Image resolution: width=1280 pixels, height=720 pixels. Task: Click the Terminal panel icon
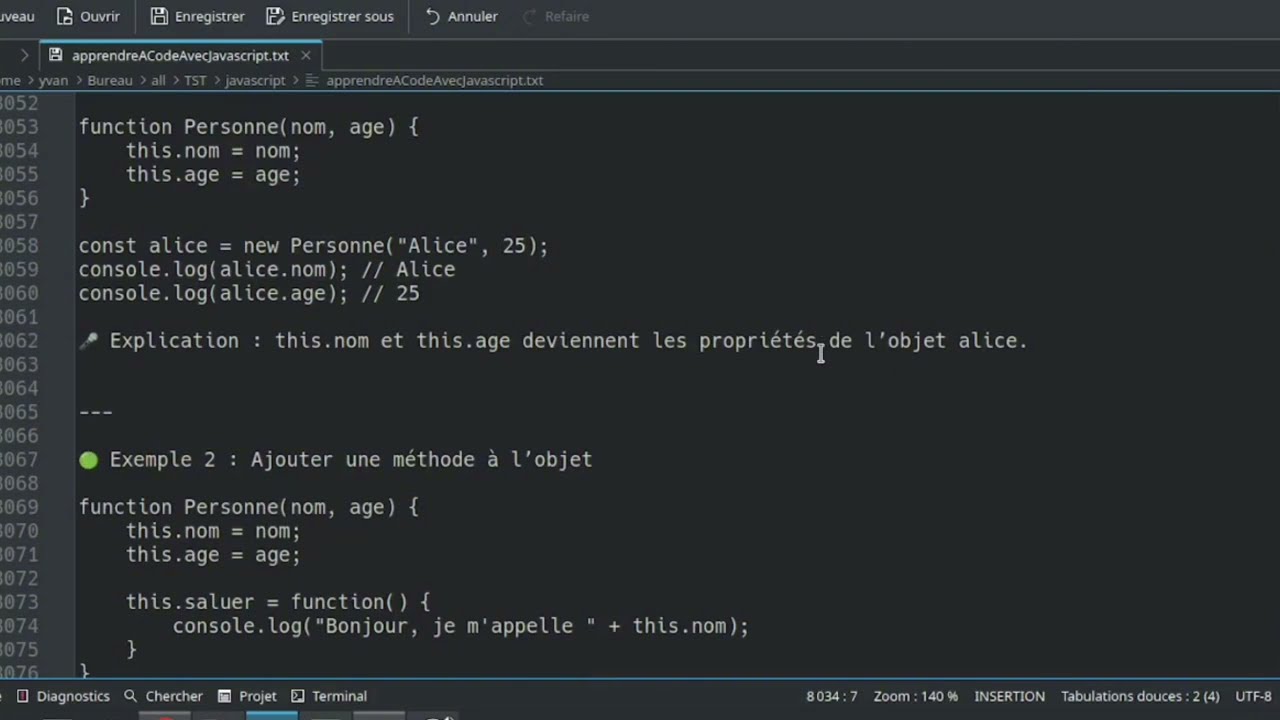click(x=298, y=696)
